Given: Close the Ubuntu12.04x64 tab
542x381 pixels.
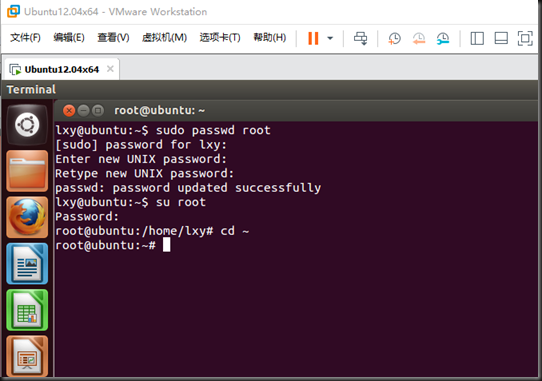Looking at the screenshot, I should (x=110, y=69).
